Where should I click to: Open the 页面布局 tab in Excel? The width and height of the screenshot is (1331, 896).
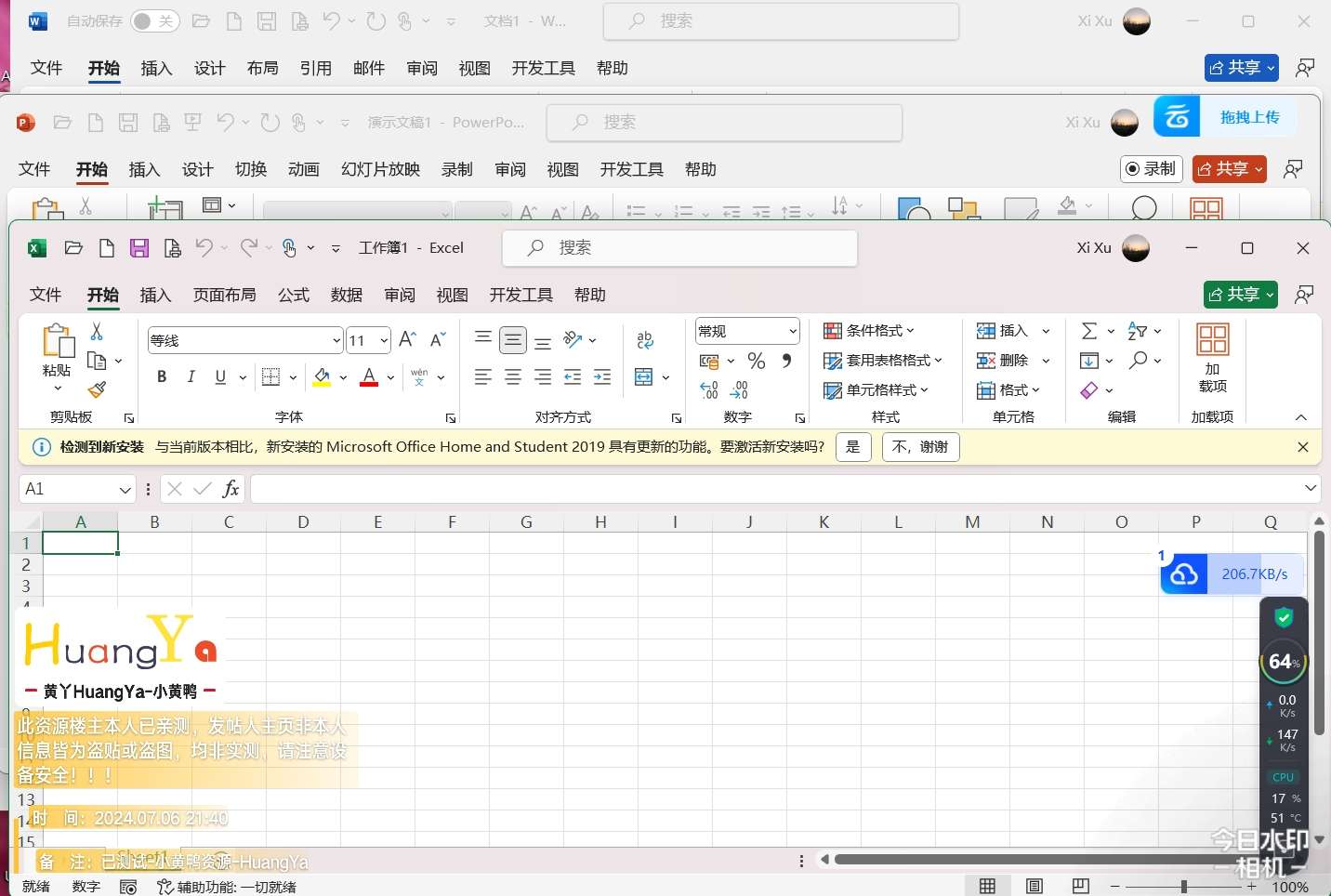pos(224,295)
